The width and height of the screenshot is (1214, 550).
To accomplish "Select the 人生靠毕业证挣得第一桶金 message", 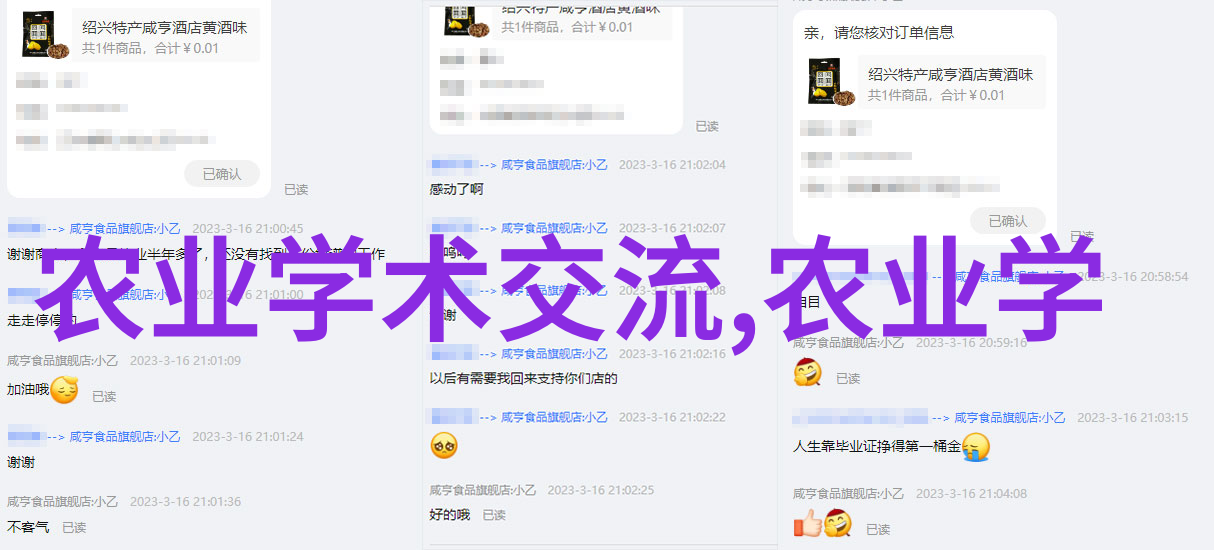I will (x=877, y=446).
